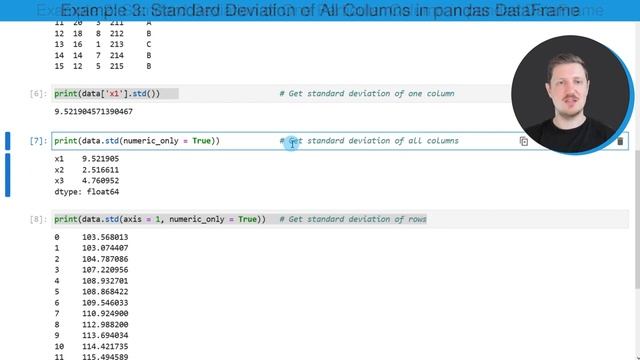Screen dimensions: 640x360
Task: Click data row 12 with value 212
Action: pyautogui.click(x=103, y=33)
